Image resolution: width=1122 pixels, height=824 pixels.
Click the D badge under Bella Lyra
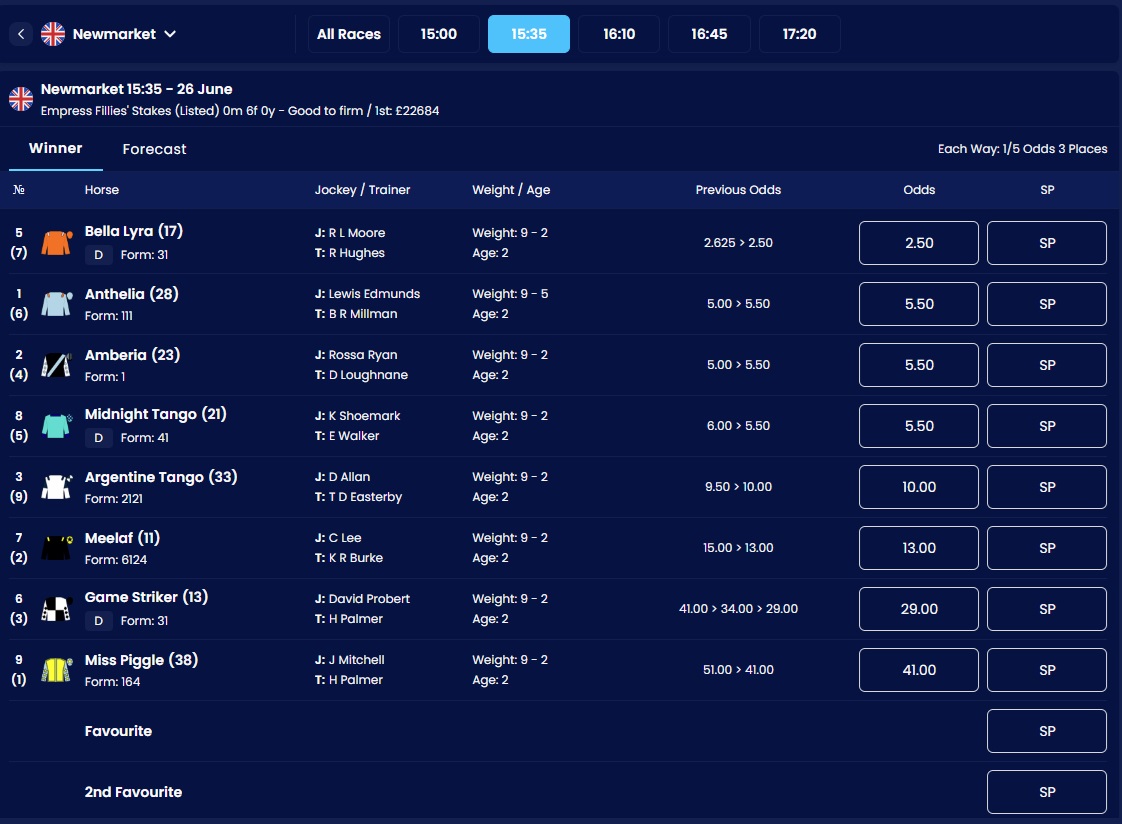(98, 255)
